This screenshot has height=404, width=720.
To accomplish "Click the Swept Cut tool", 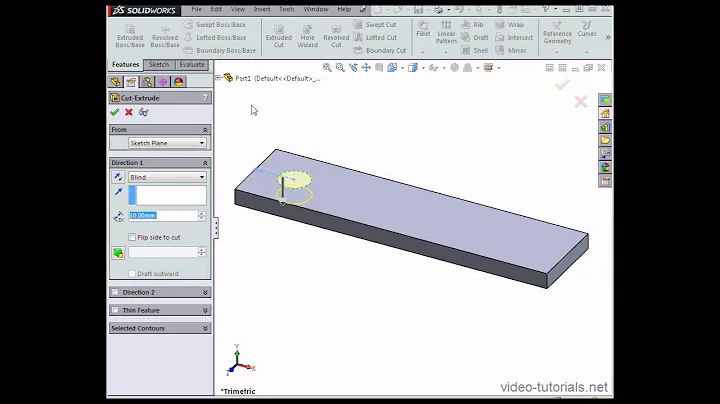I will click(x=375, y=24).
